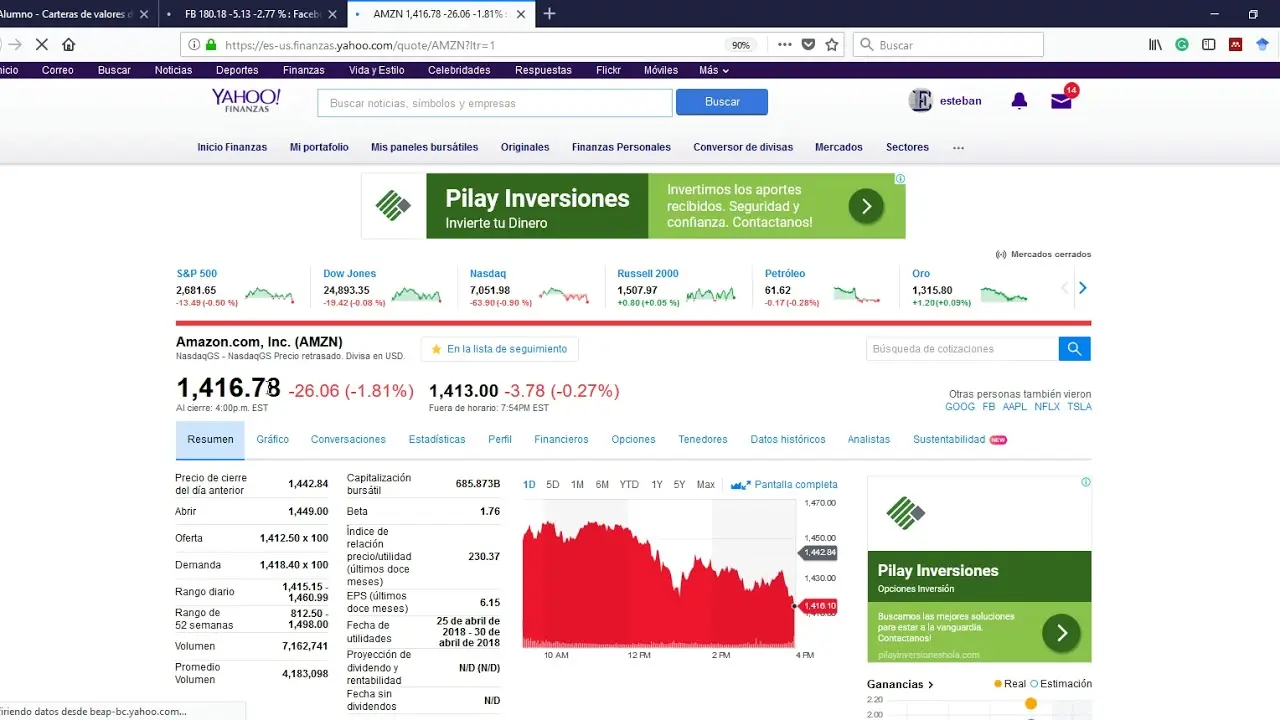1280x720 pixels.
Task: Expand the more options ellipsis in finance nav
Action: coord(958,147)
